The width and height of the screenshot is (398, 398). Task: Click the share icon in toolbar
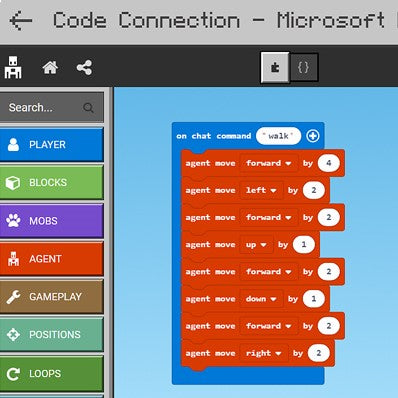coord(84,68)
